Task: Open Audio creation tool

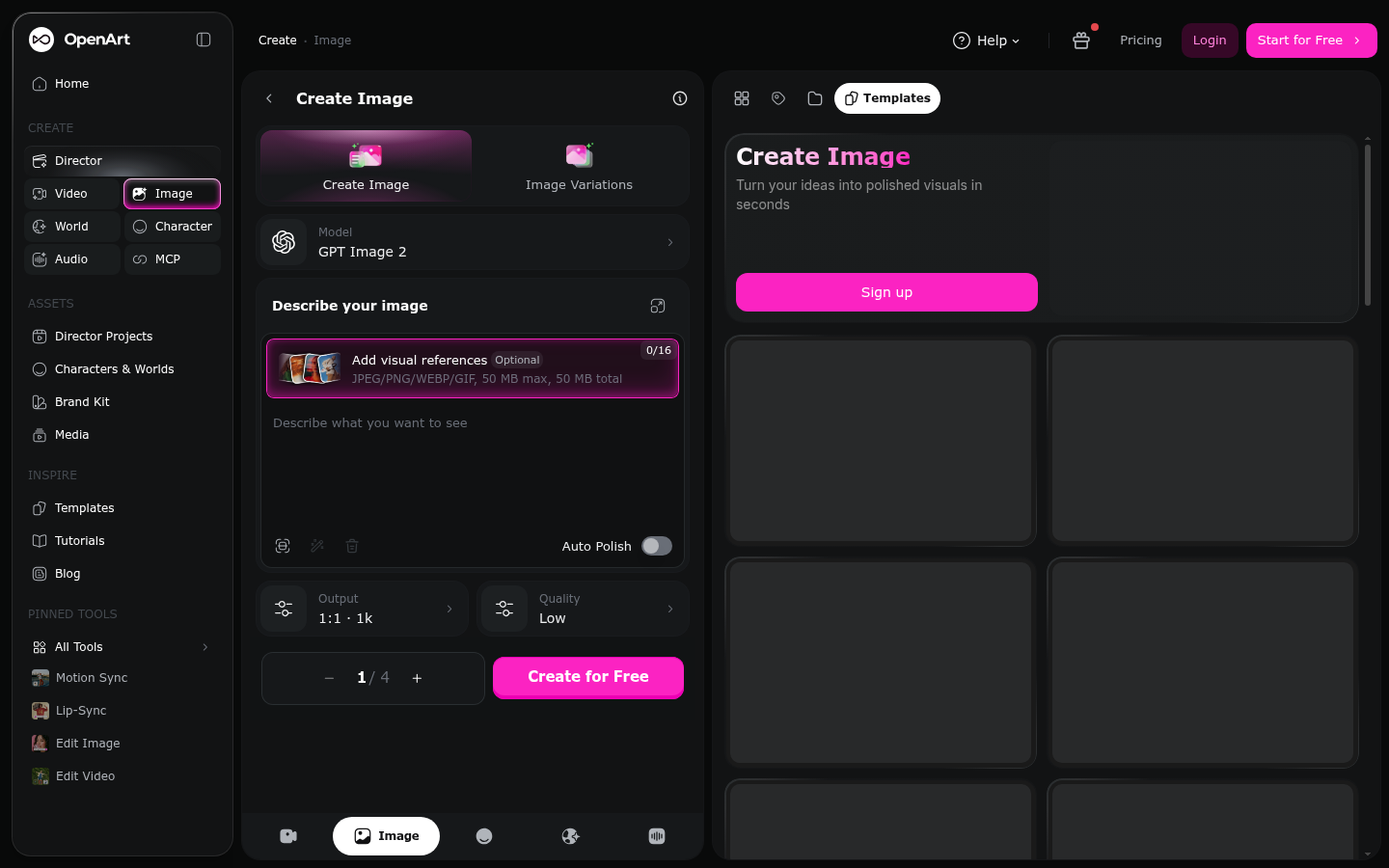Action: pyautogui.click(x=72, y=259)
